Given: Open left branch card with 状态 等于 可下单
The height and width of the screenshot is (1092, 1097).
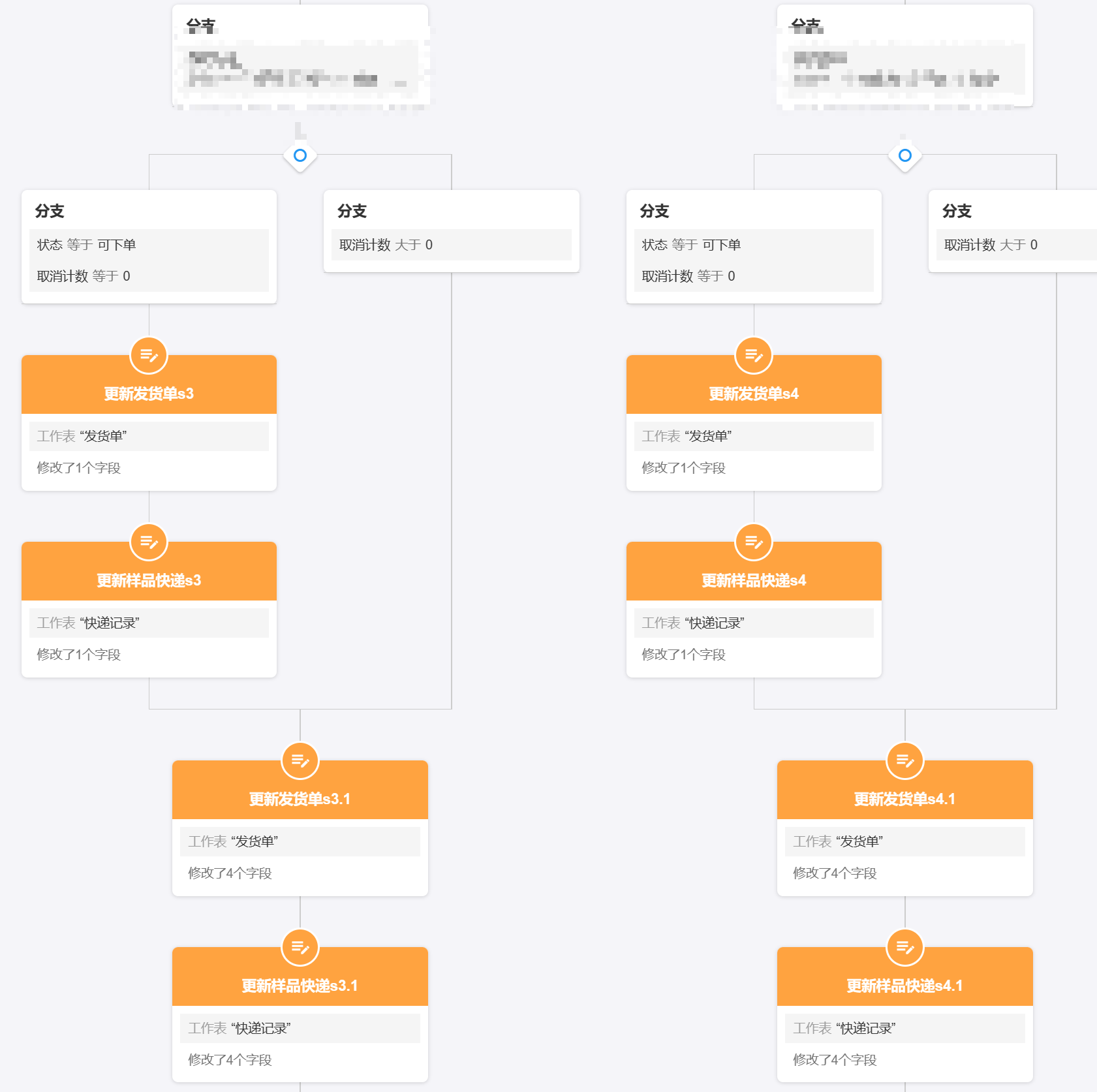Looking at the screenshot, I should [x=149, y=247].
